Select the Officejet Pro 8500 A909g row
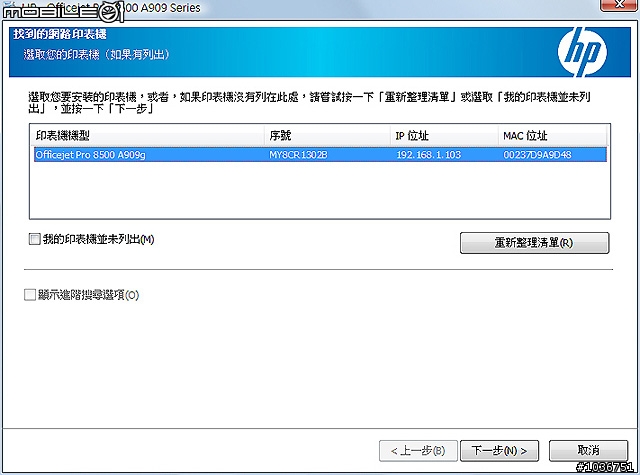Viewport: 640px width, 475px height. [320, 155]
